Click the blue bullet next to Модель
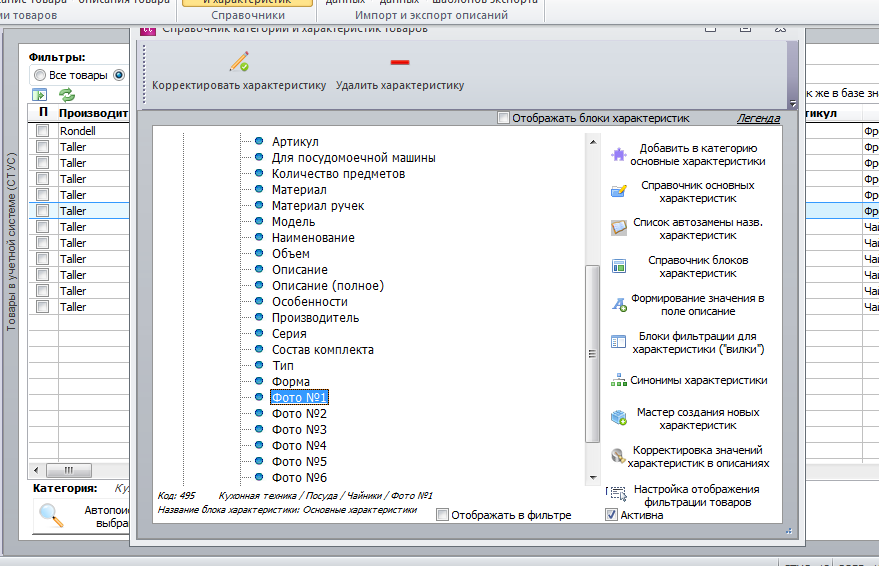The height and width of the screenshot is (566, 879). [259, 221]
